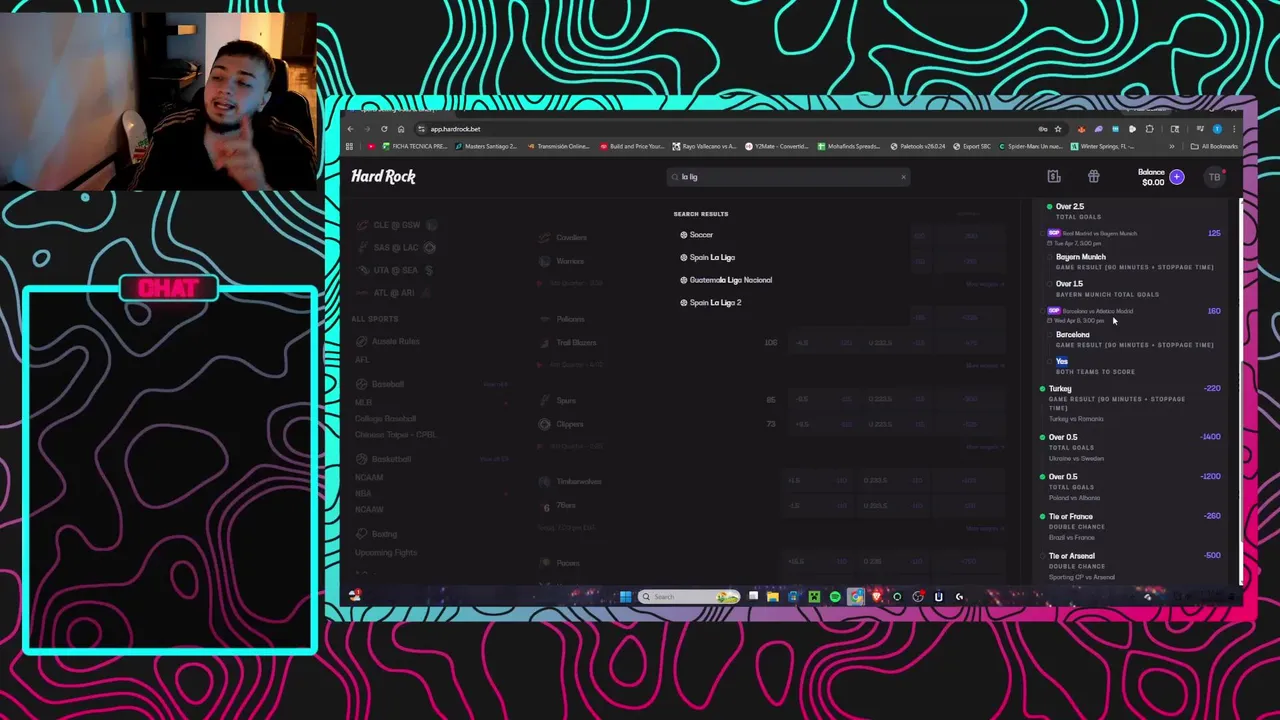The width and height of the screenshot is (1280, 720).
Task: Click the Balance $0.00 display
Action: 1151,177
